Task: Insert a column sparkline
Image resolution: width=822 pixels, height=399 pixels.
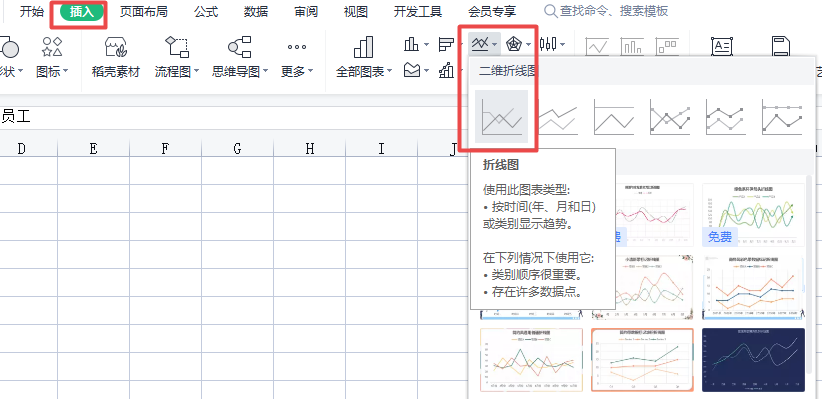Action: [x=632, y=47]
